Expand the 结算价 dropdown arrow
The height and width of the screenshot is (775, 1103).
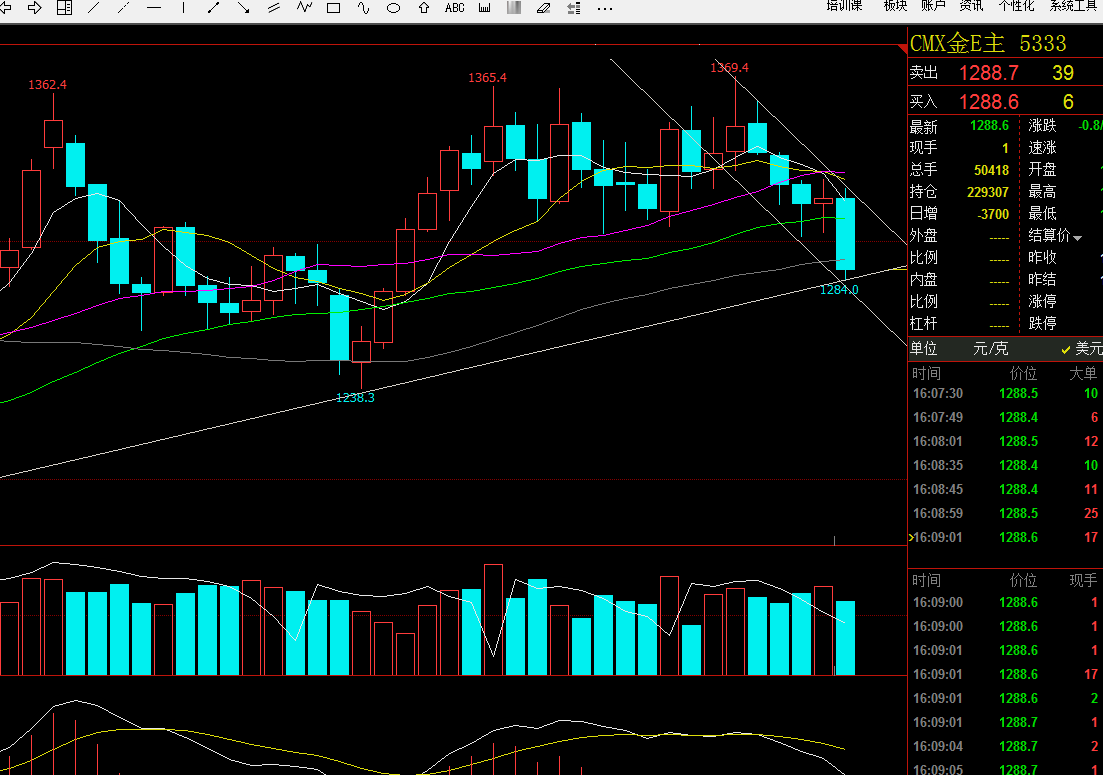click(x=1077, y=237)
